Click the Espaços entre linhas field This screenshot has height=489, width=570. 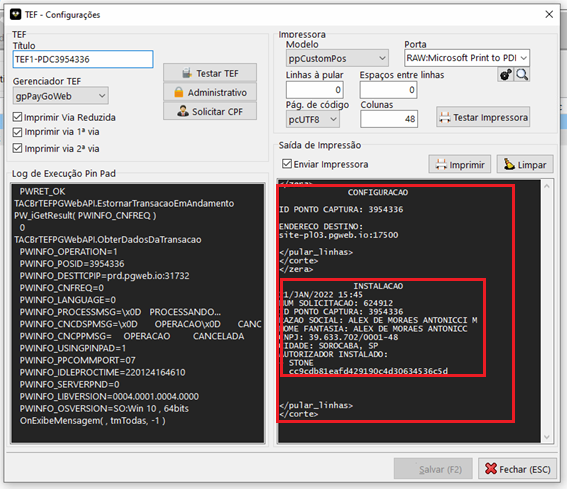[388, 90]
